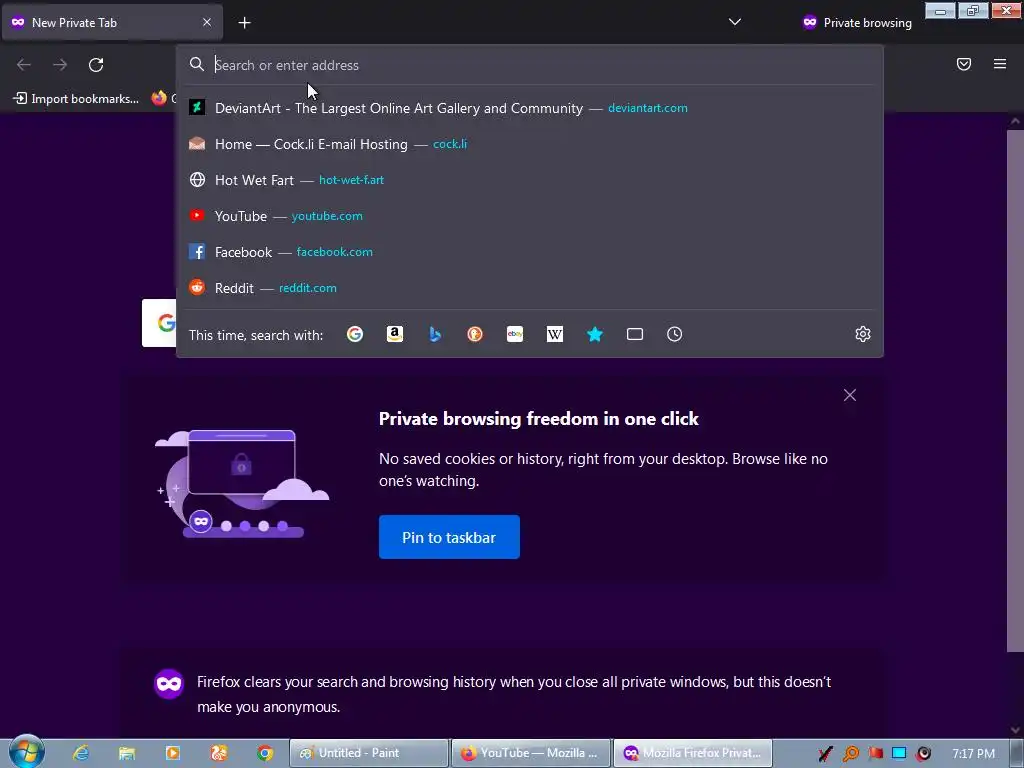Screen dimensions: 1024x768
Task: Open the DeviantArt suggestion
Action: pyautogui.click(x=530, y=108)
